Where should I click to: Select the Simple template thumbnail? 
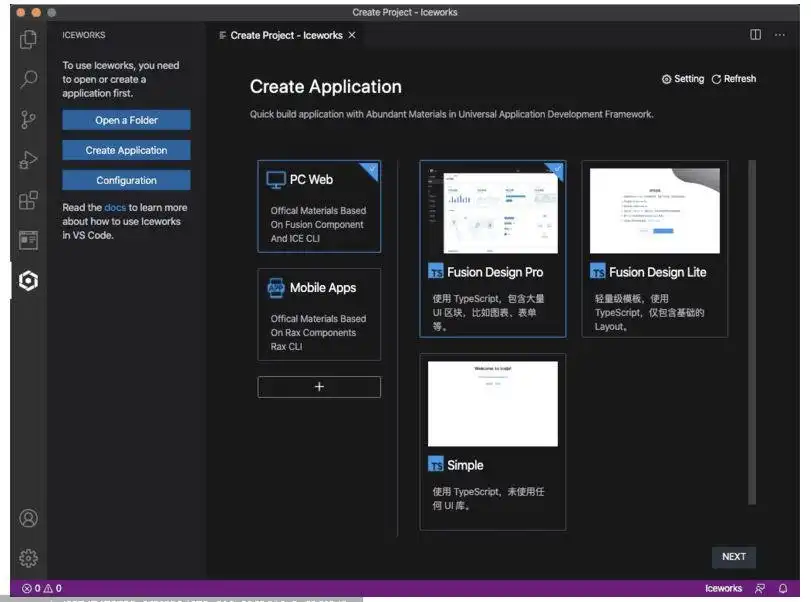(493, 404)
